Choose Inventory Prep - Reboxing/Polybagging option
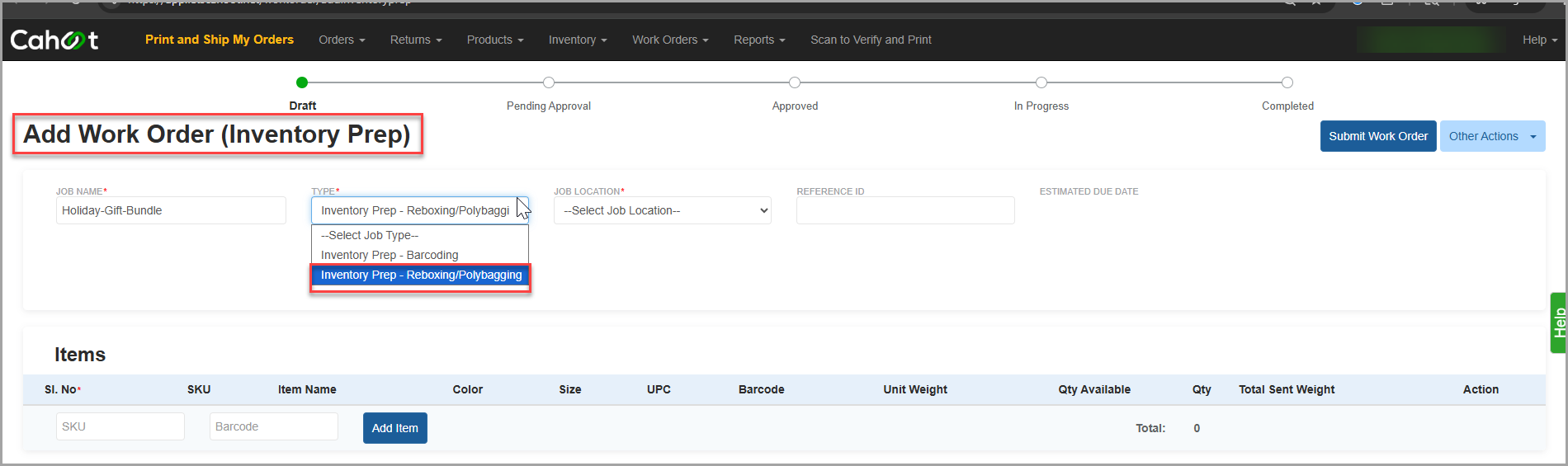1568x466 pixels. tap(420, 275)
